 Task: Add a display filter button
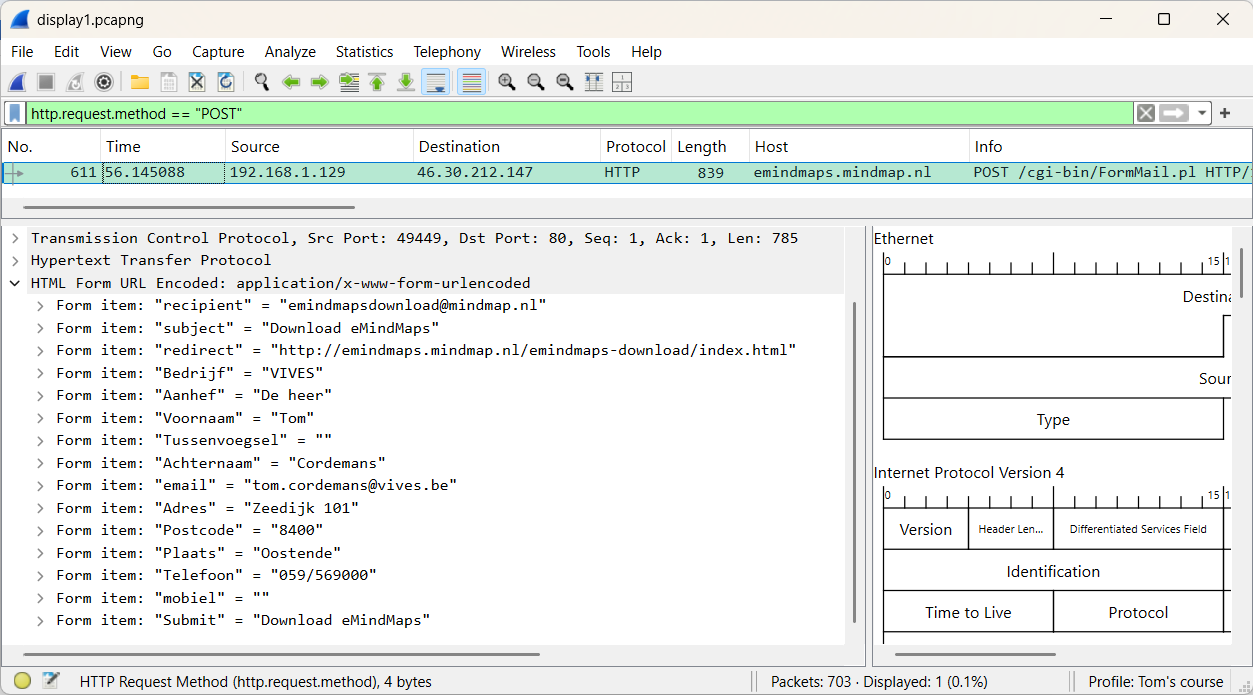click(1225, 114)
